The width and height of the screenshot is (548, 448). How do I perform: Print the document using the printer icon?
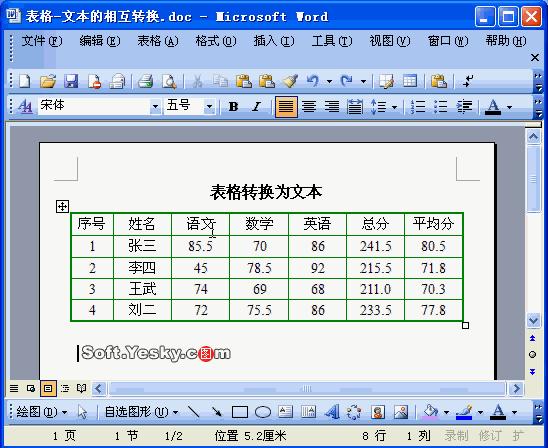click(145, 81)
